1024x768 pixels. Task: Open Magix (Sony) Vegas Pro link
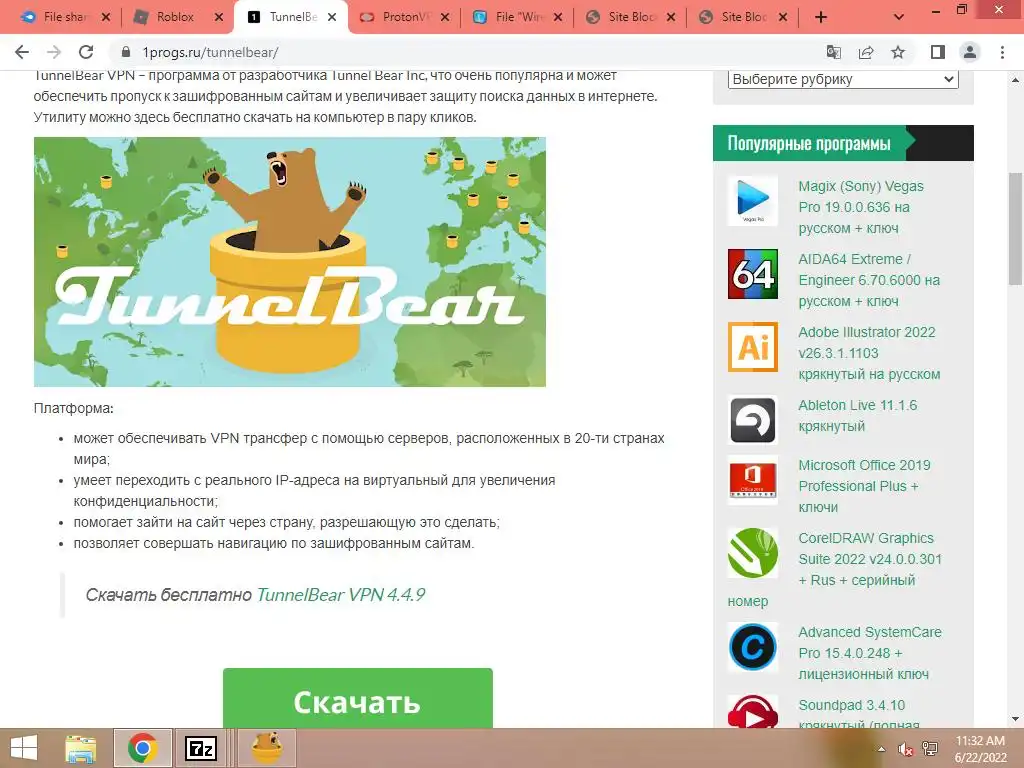click(861, 207)
